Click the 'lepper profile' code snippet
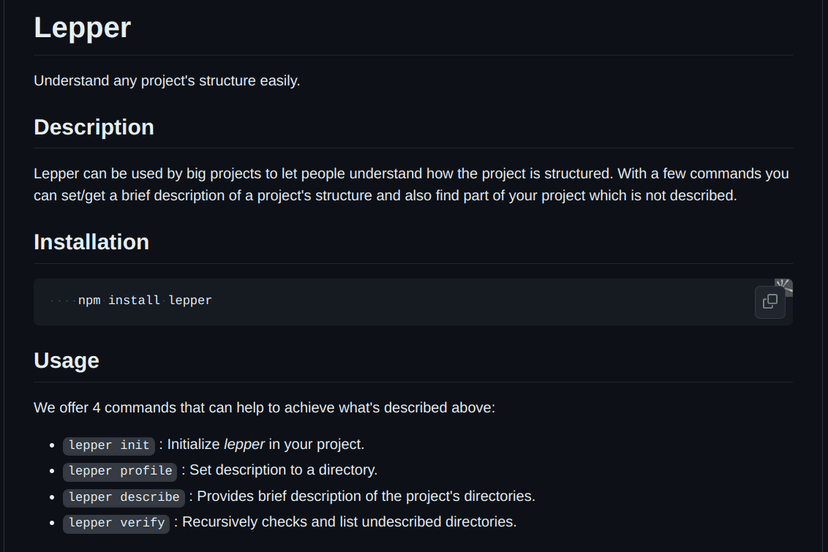 (x=120, y=471)
